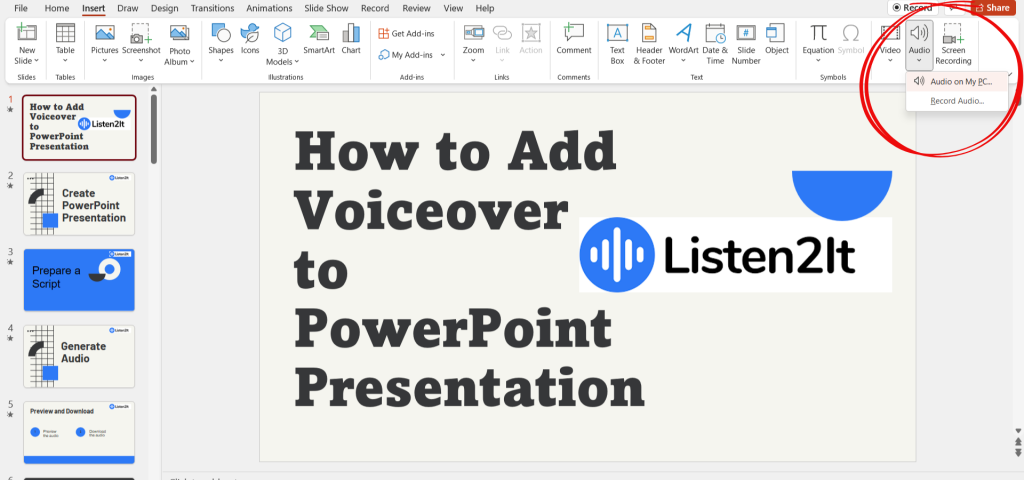Click the slide title text
The width and height of the screenshot is (1024, 480).
click(469, 268)
